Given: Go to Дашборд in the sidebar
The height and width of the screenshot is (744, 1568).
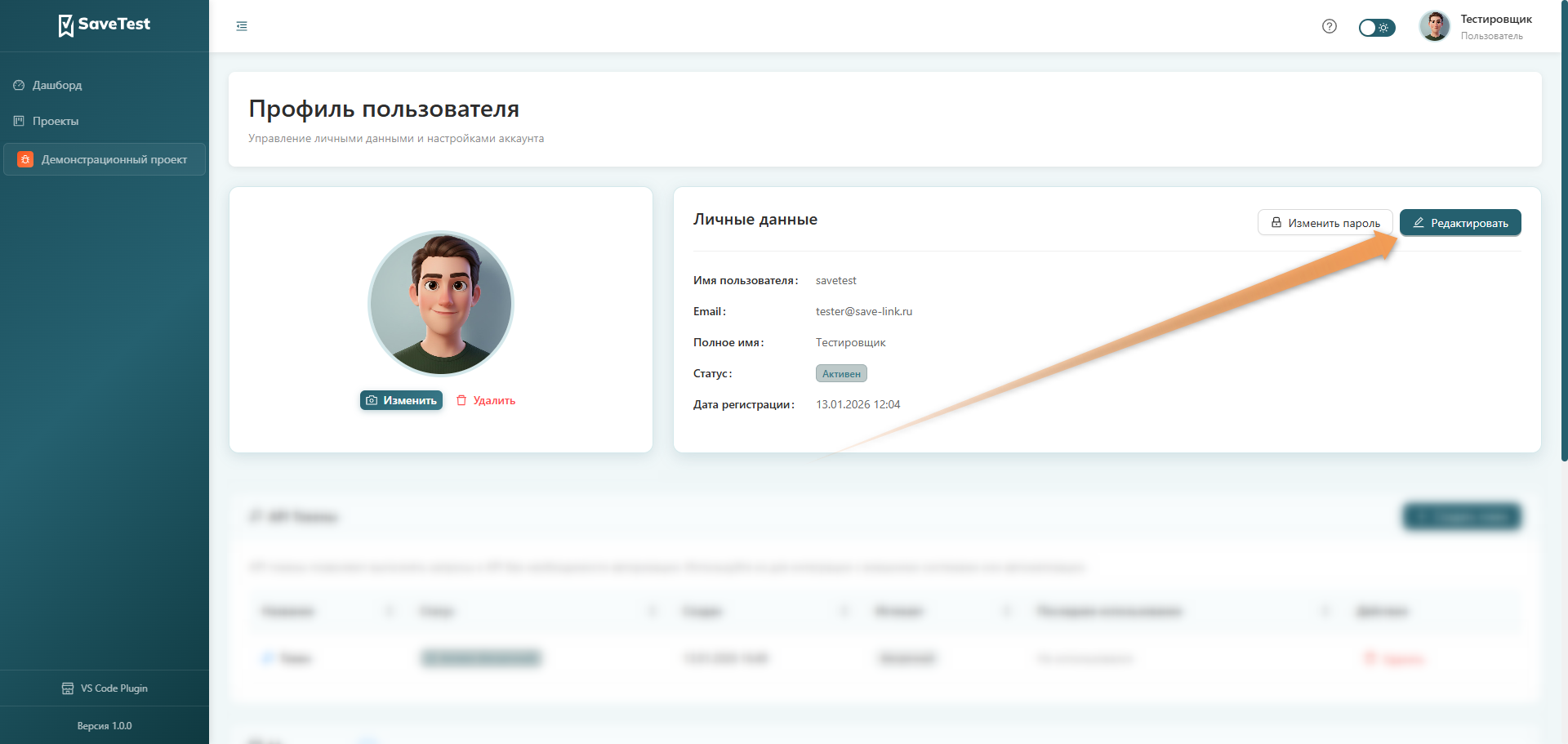Looking at the screenshot, I should tap(57, 85).
